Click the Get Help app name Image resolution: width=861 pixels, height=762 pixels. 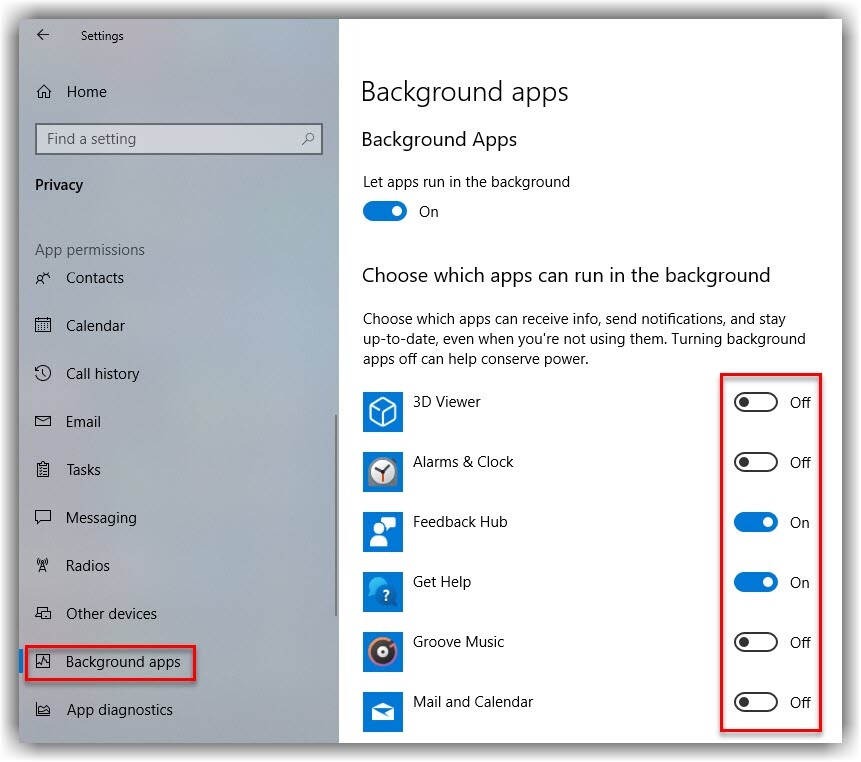441,582
